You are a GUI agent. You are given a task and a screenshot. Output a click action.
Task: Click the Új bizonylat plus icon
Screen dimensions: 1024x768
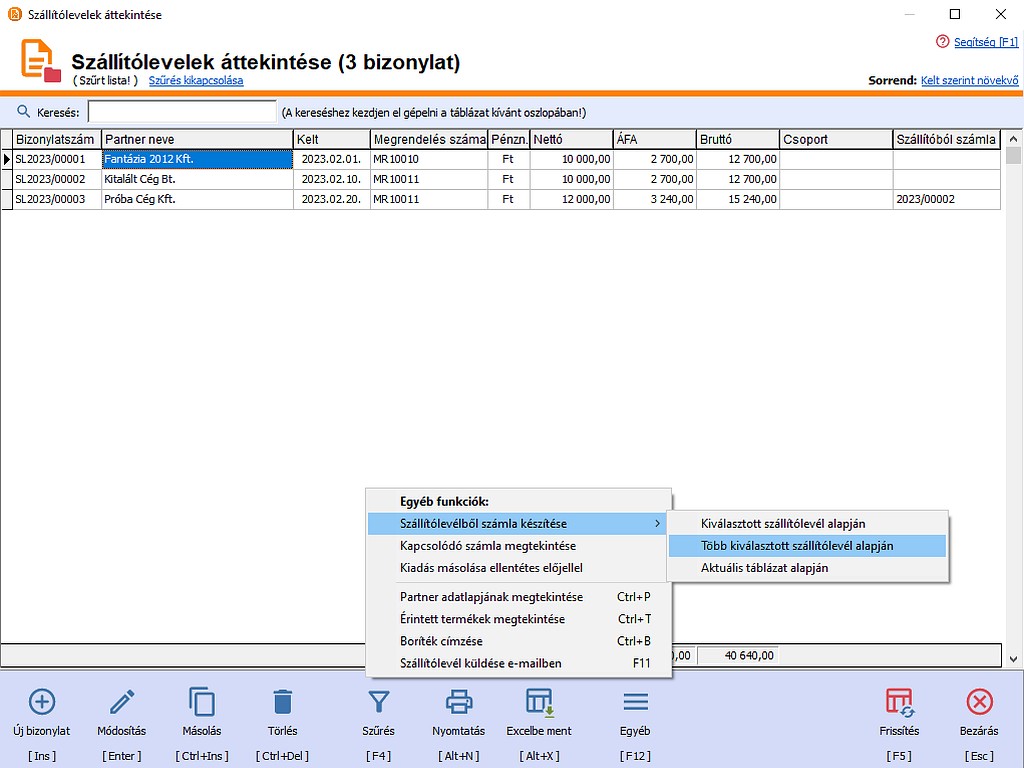[x=42, y=701]
